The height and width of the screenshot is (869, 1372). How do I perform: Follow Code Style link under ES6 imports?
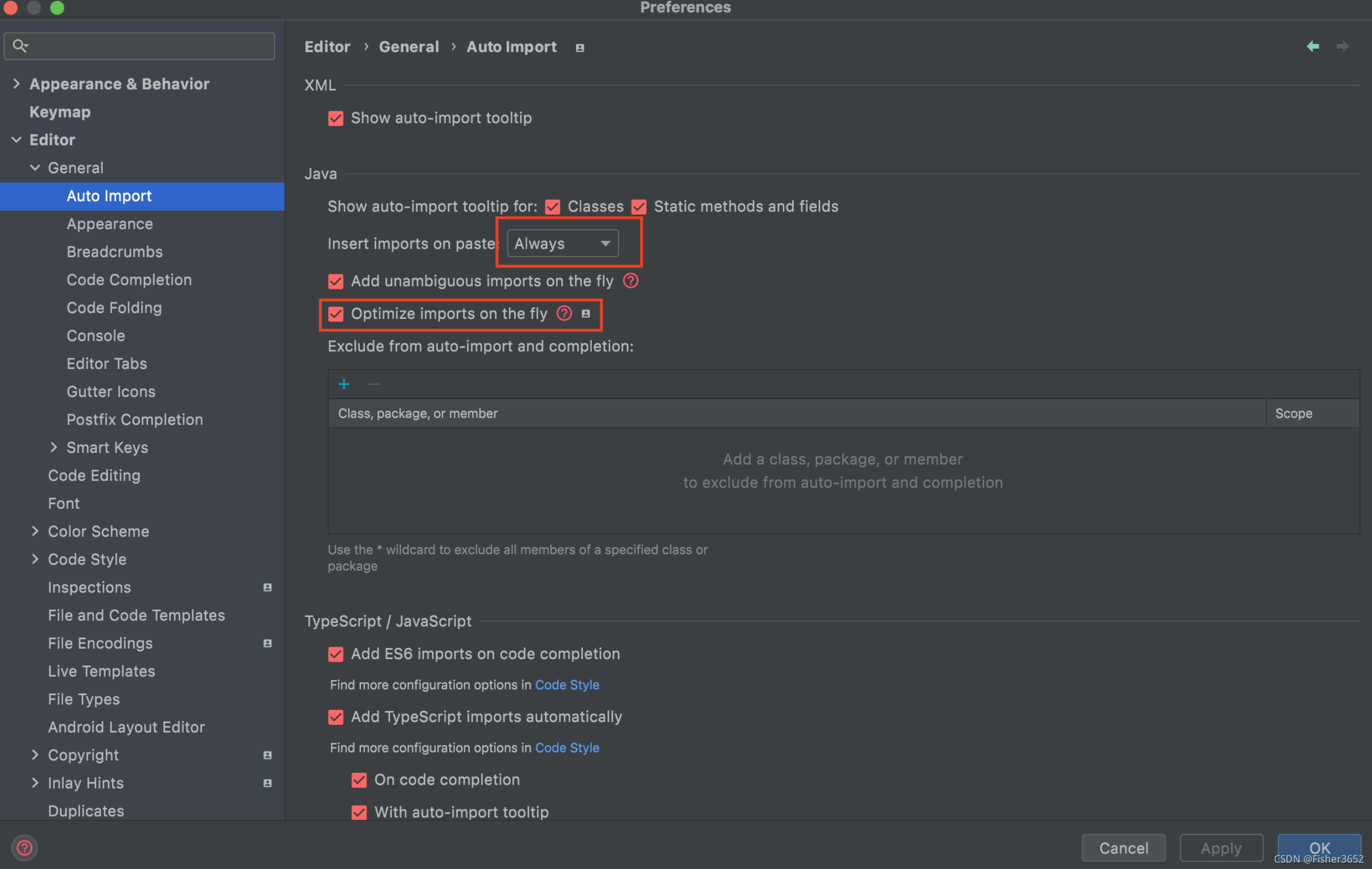click(567, 685)
